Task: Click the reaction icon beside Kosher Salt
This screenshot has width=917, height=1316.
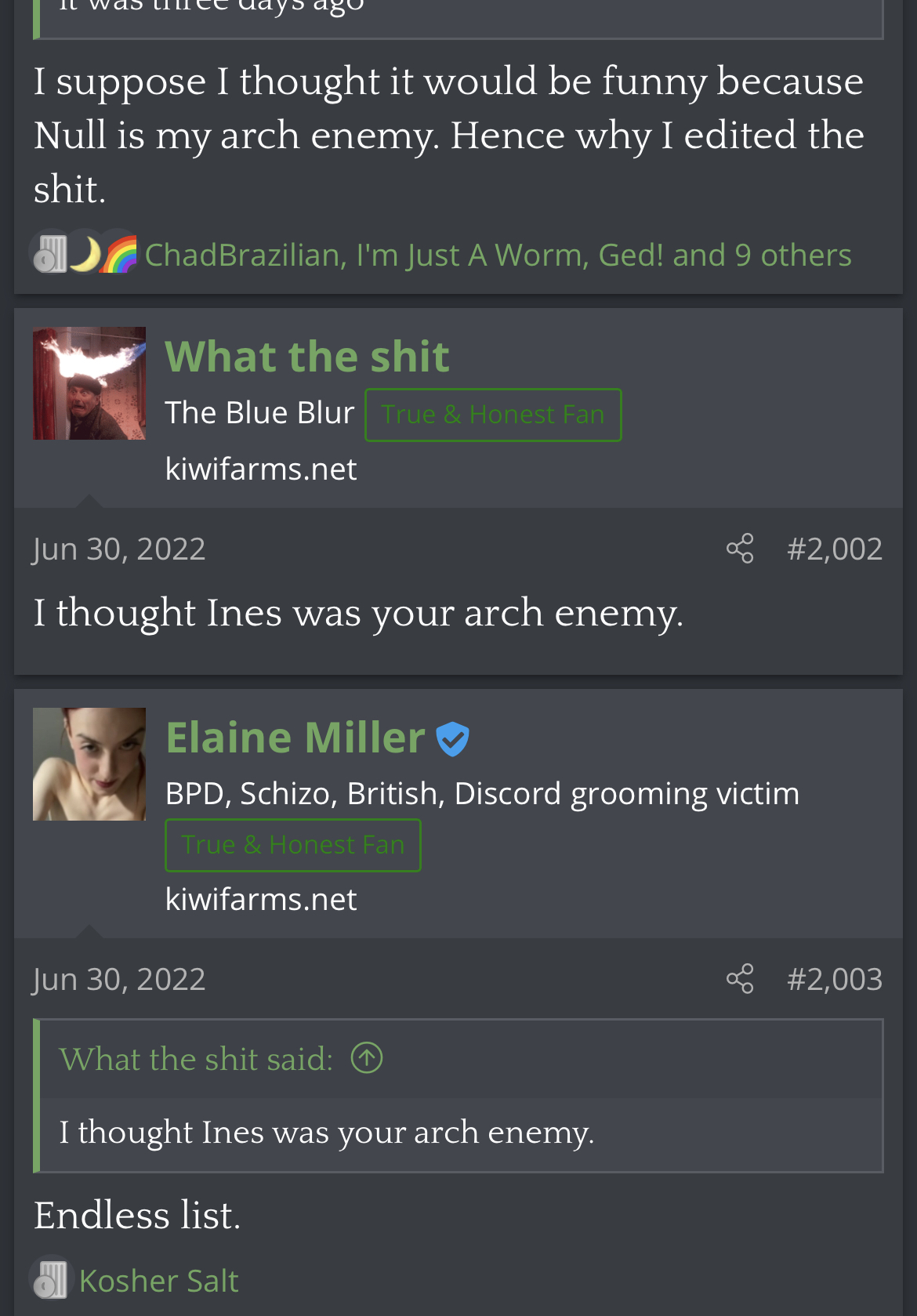Action: point(50,1280)
